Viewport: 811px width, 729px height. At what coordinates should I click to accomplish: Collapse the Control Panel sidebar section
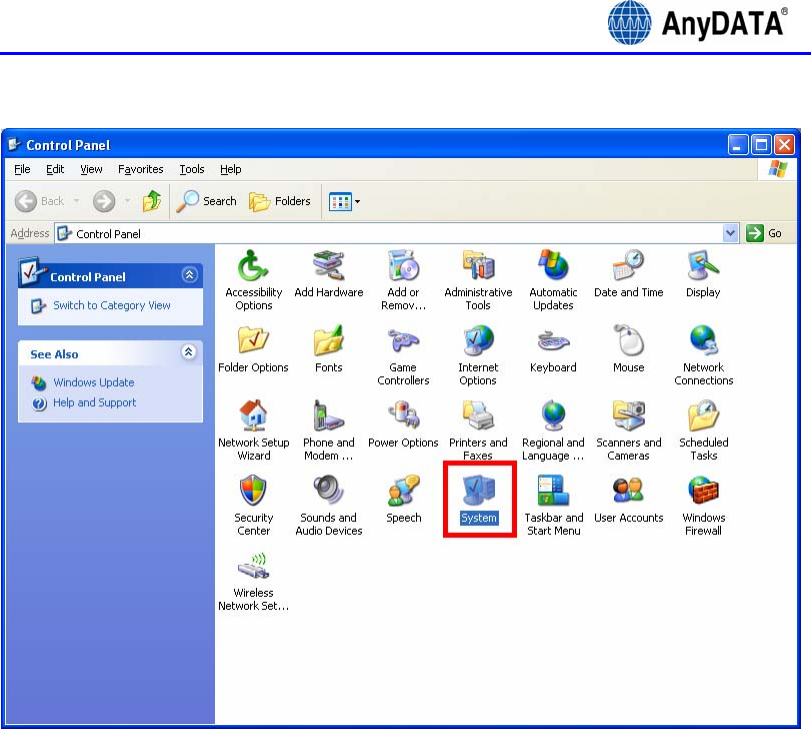coord(189,275)
